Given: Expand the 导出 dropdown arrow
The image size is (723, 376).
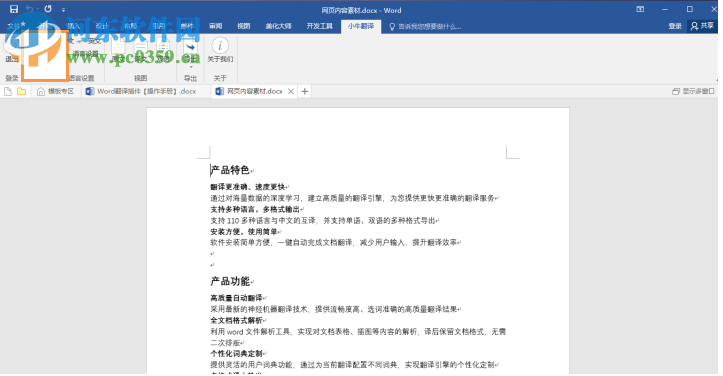Looking at the screenshot, I should (x=190, y=66).
